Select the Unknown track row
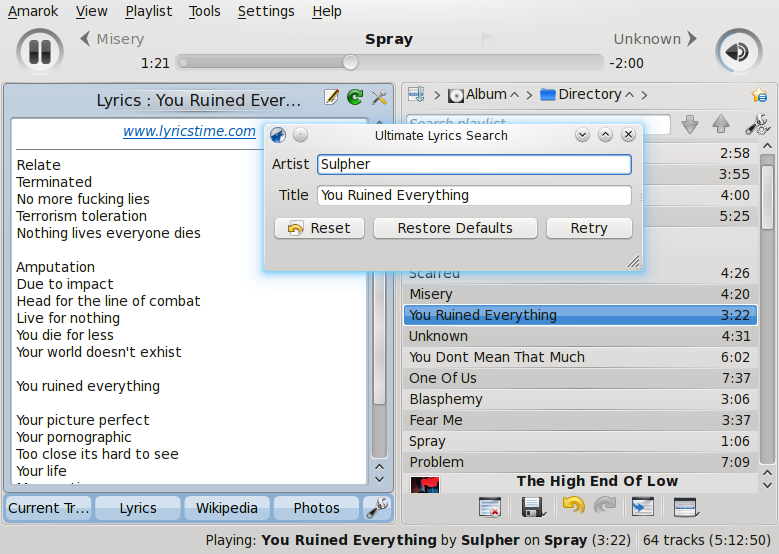The height and width of the screenshot is (554, 779). pyautogui.click(x=580, y=336)
